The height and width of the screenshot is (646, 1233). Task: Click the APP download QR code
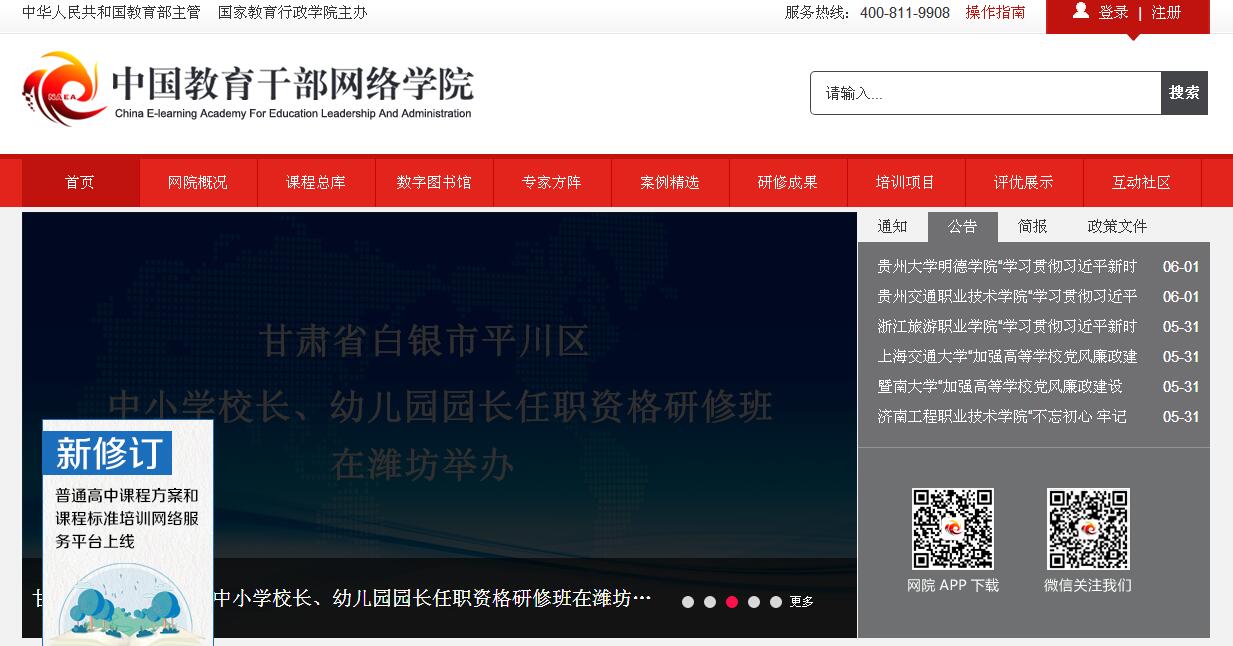point(952,528)
